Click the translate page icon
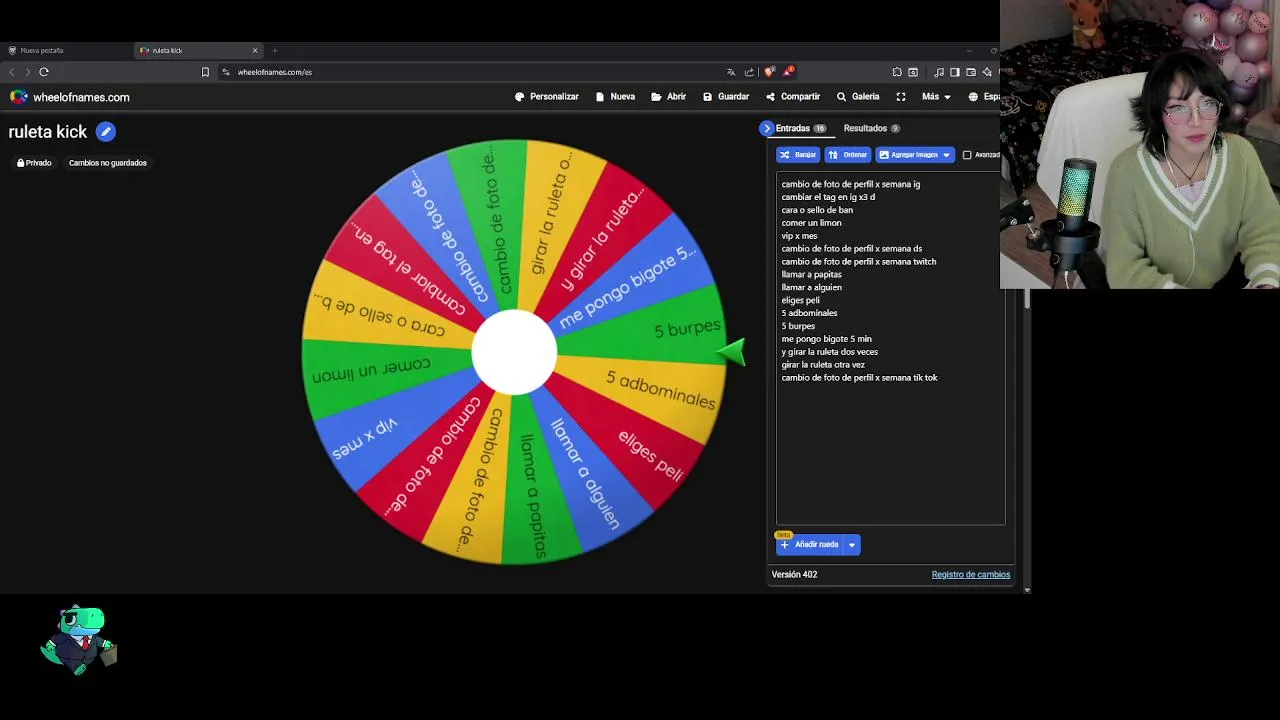The width and height of the screenshot is (1280, 720). click(731, 72)
